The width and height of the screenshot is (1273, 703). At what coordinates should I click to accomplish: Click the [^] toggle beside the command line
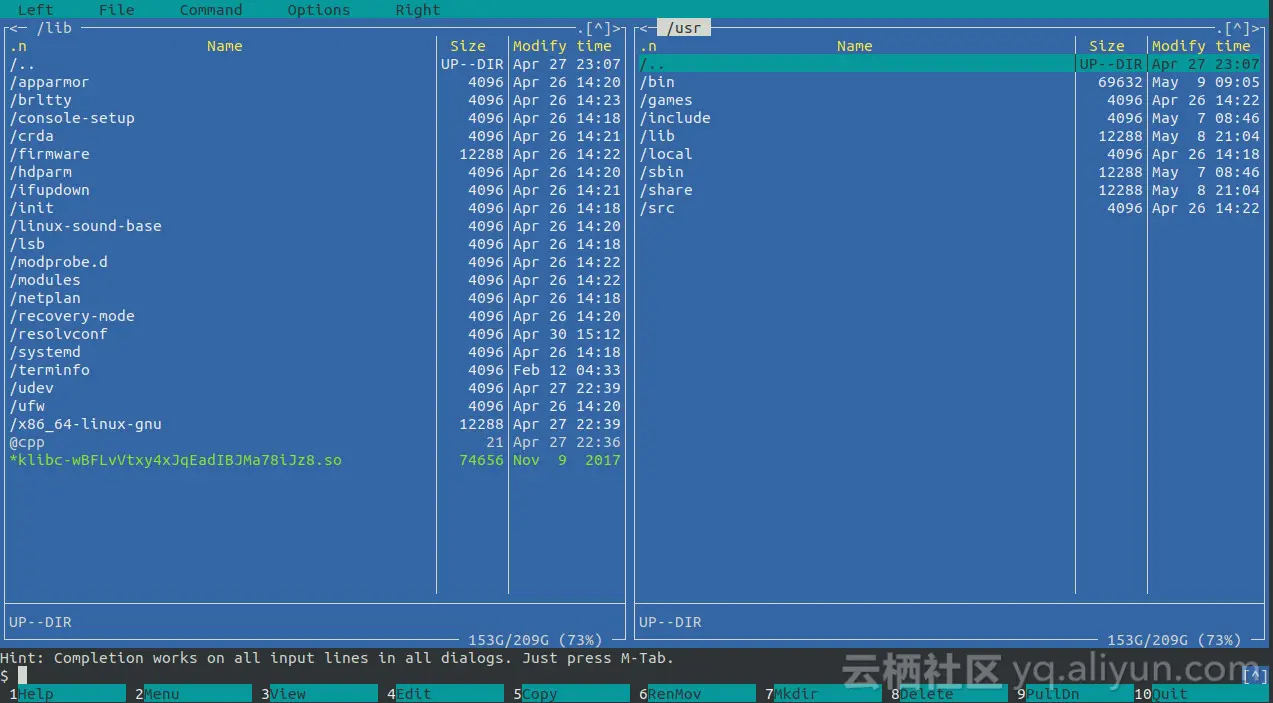pyautogui.click(x=1255, y=676)
